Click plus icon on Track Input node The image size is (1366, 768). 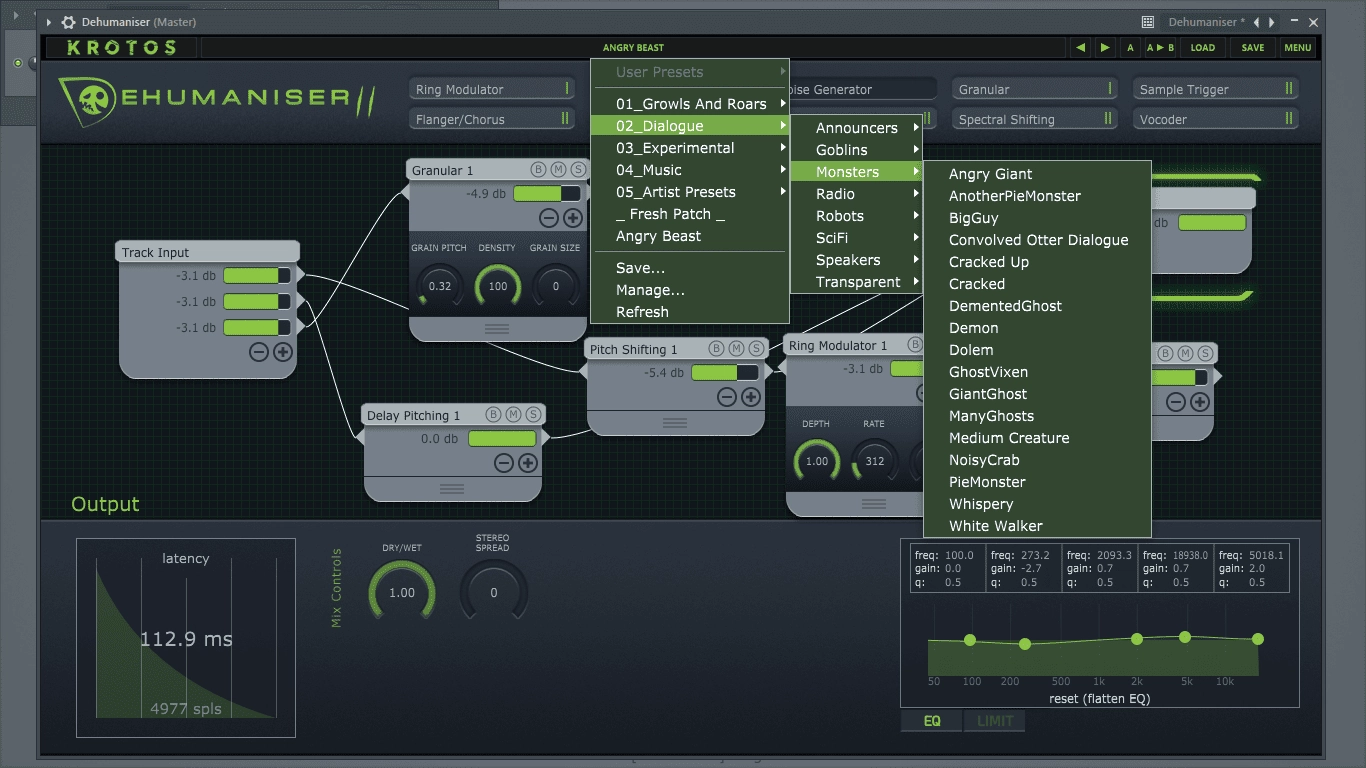[x=282, y=352]
